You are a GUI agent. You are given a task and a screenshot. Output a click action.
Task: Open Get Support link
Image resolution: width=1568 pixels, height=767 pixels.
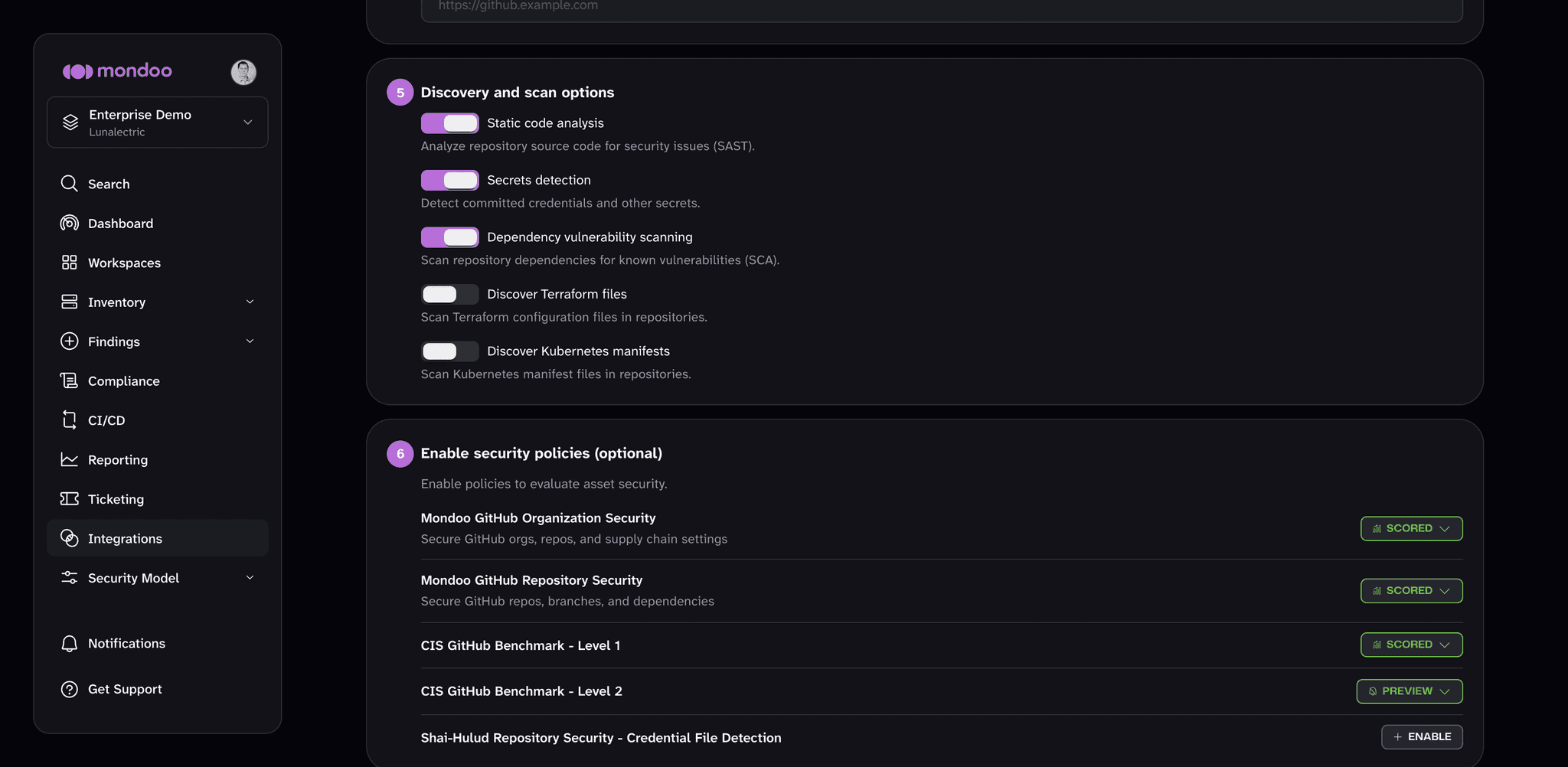click(157, 689)
